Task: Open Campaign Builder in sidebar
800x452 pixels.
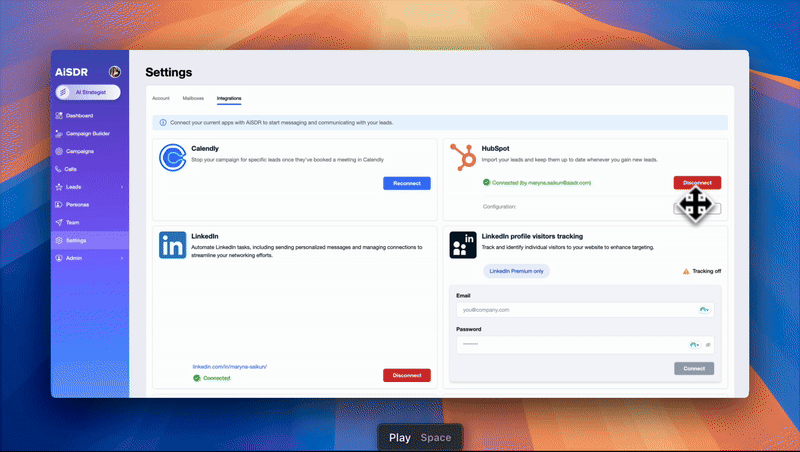Action: pos(87,133)
